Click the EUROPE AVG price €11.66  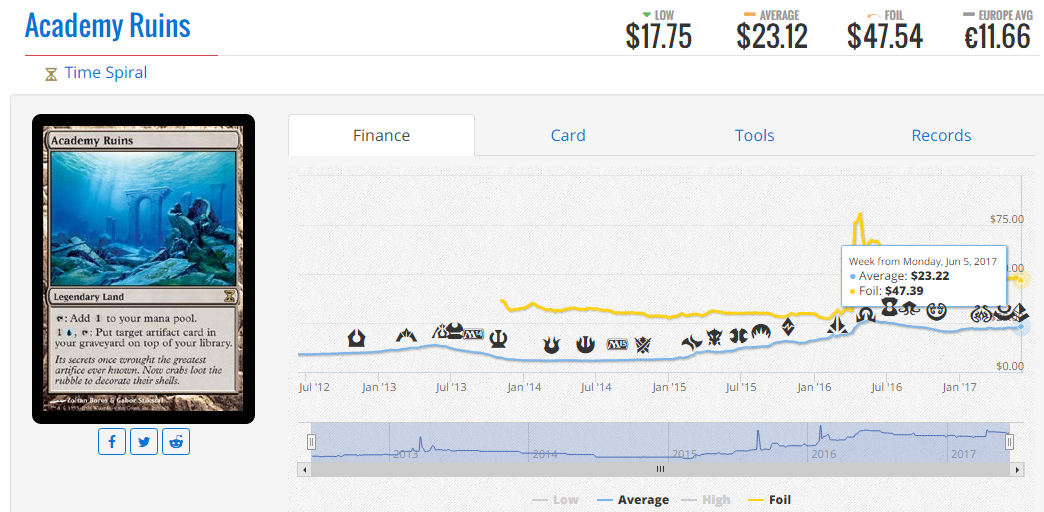[x=998, y=36]
